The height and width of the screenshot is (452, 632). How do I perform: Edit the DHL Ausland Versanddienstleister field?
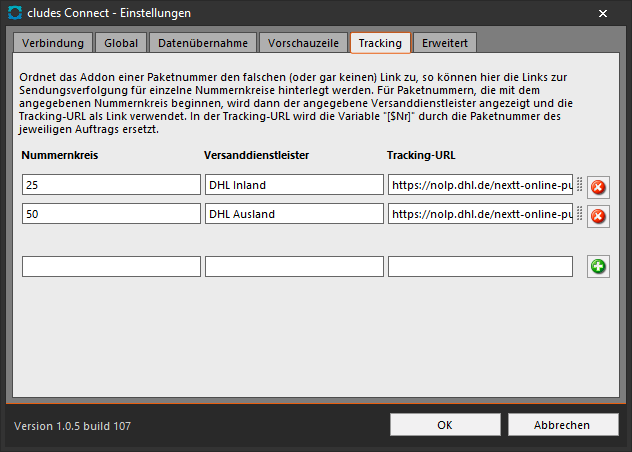(x=294, y=214)
